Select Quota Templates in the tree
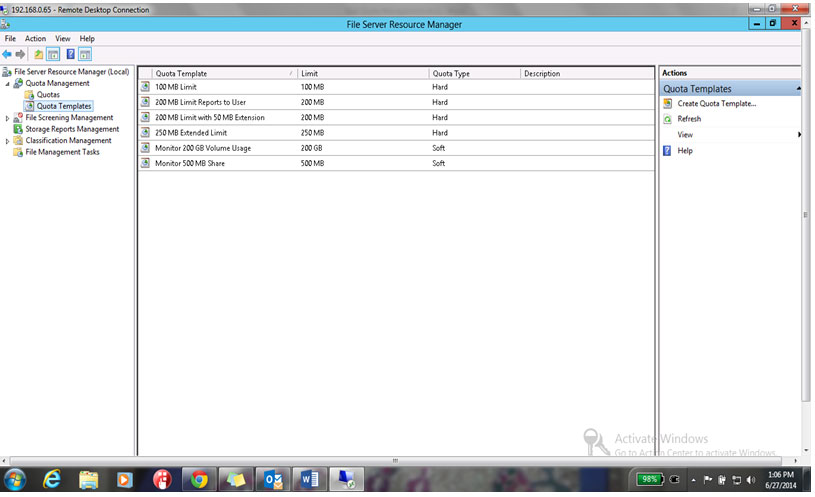 point(64,106)
